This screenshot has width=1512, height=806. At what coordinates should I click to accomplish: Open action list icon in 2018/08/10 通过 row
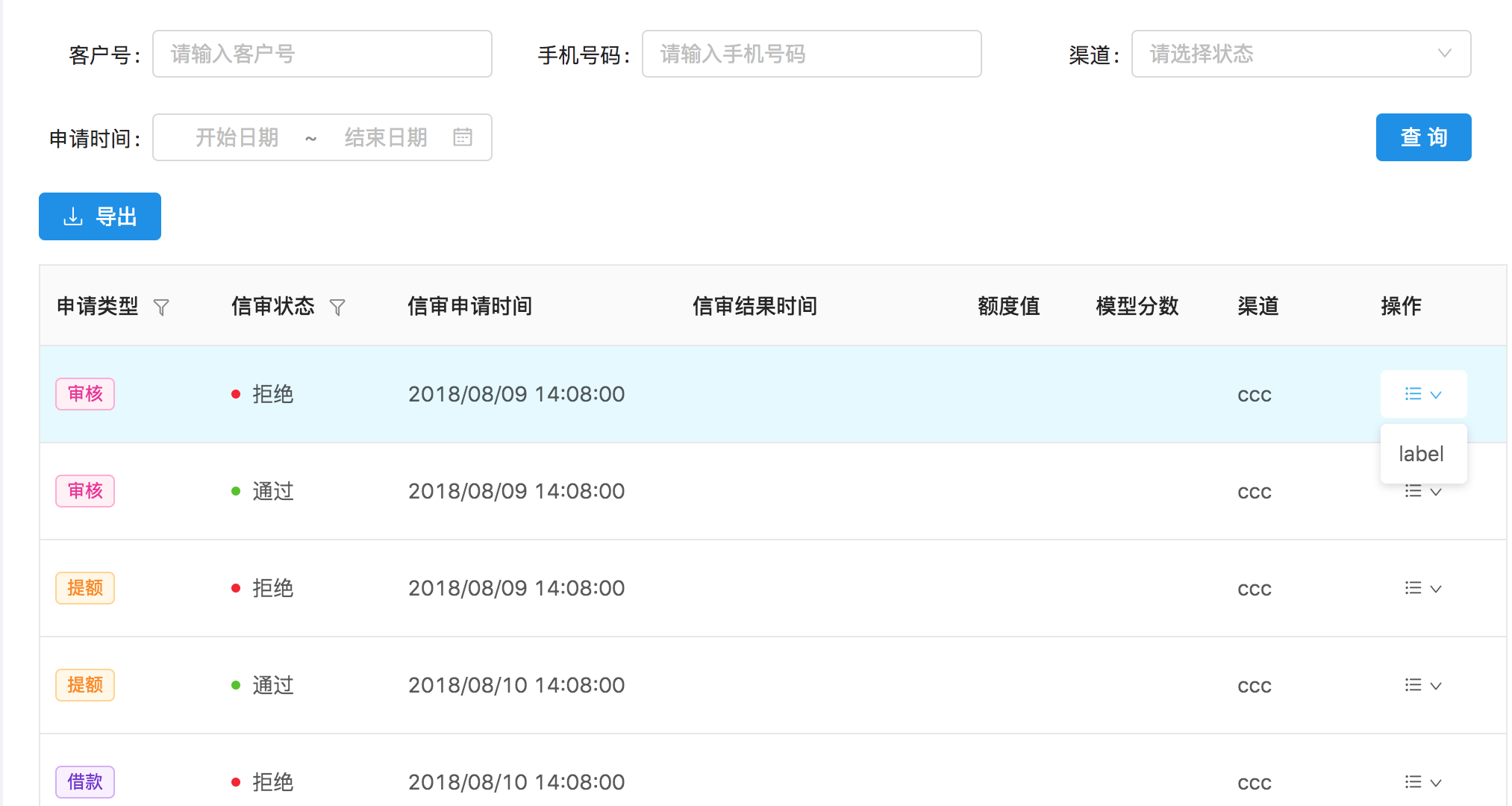pyautogui.click(x=1413, y=685)
